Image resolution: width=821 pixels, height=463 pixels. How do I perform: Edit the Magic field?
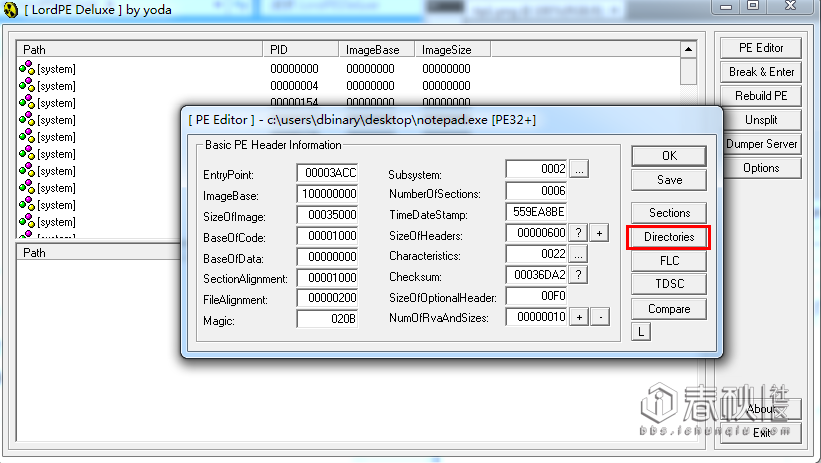click(327, 319)
